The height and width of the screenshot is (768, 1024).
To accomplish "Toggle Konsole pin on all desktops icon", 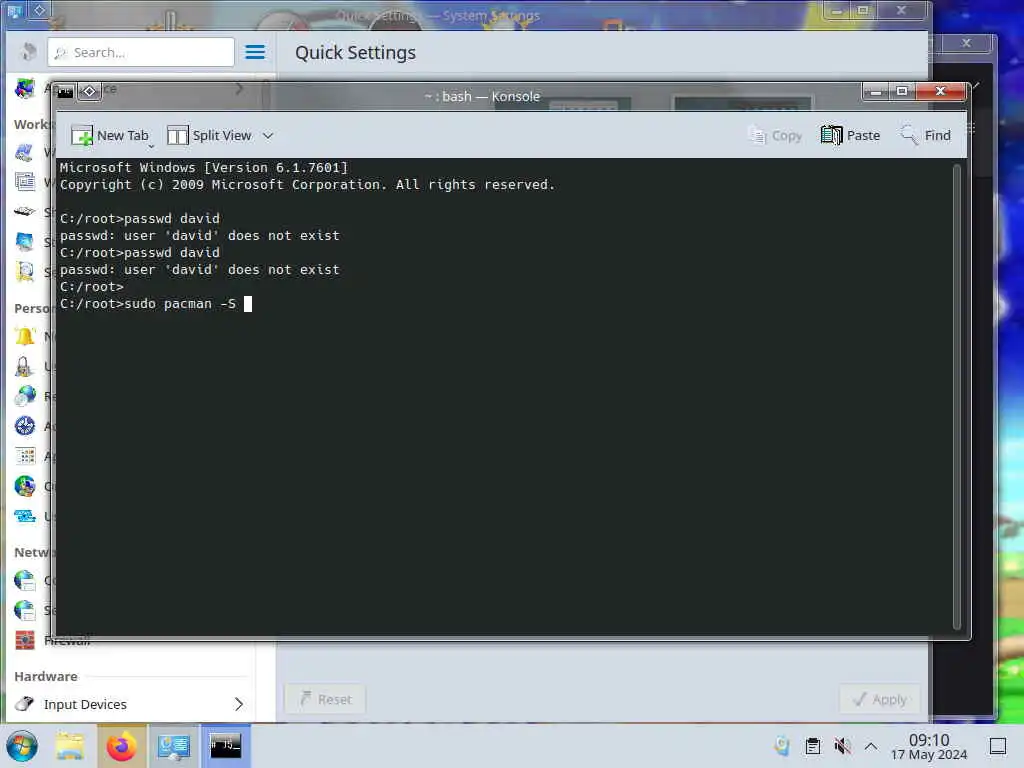I will (89, 91).
